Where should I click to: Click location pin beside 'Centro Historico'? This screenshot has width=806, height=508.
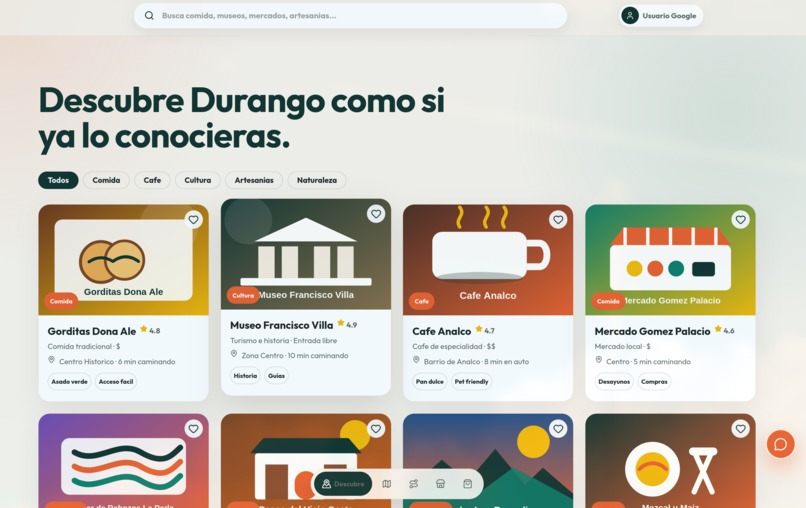pyautogui.click(x=51, y=360)
